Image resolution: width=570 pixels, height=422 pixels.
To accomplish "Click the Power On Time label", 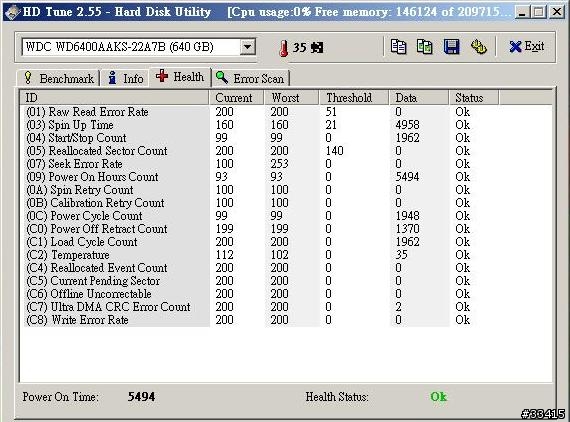I will point(60,397).
